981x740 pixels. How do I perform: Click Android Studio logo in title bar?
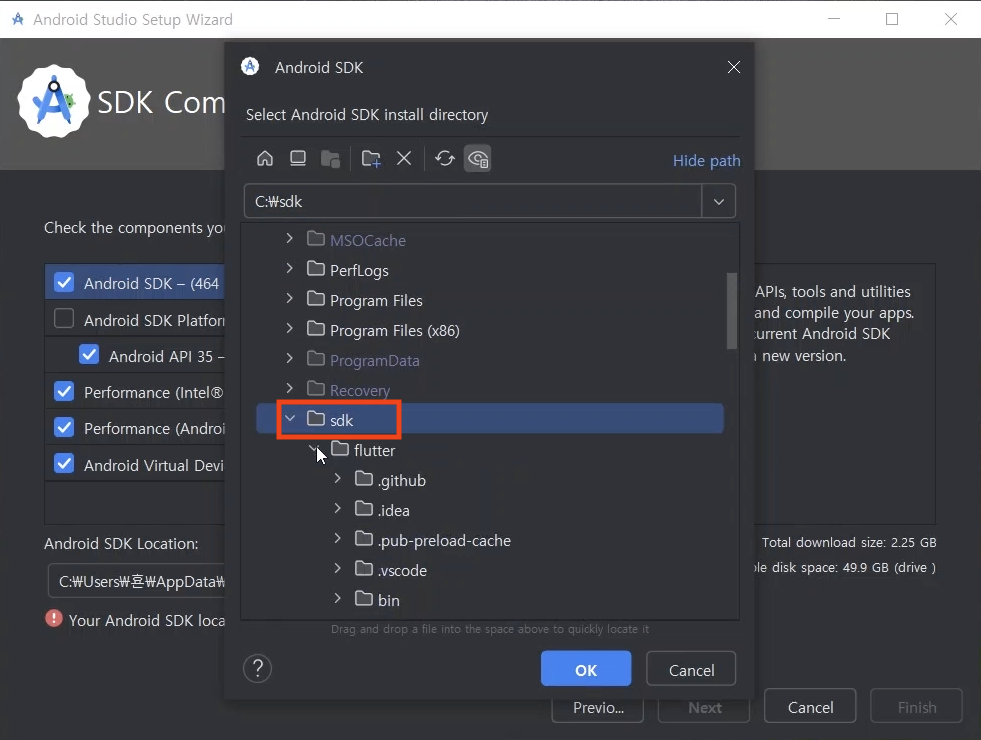18,19
